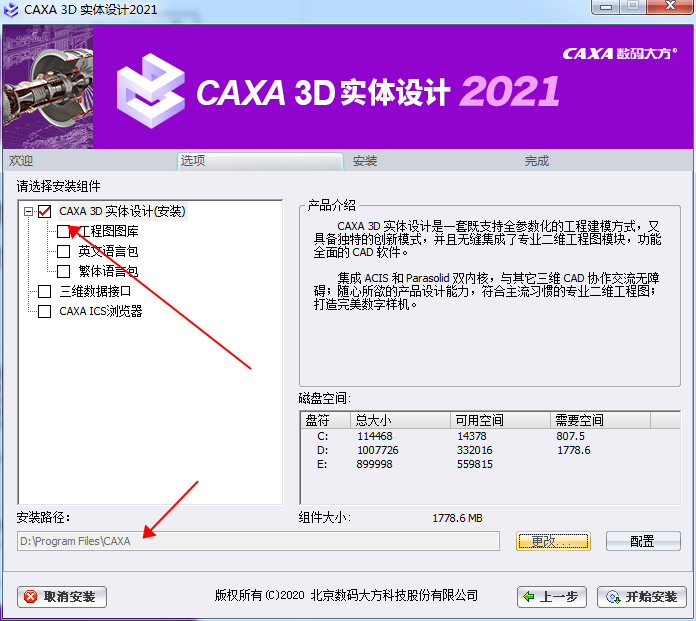Image resolution: width=696 pixels, height=621 pixels.
Task: Click the 英文语言包 tree label
Action: [x=108, y=251]
